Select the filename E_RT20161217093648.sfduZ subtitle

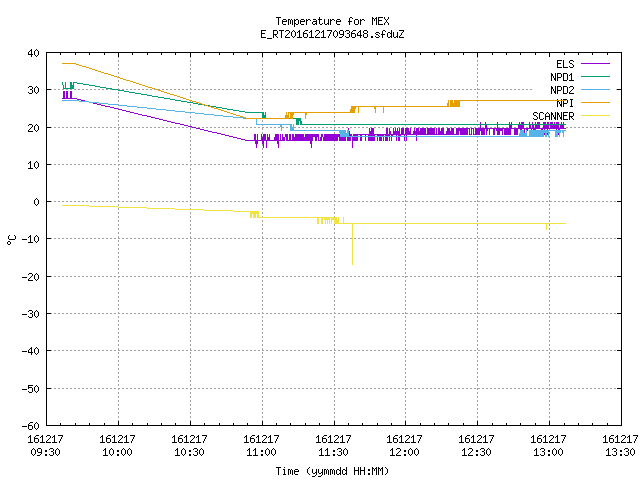(332, 34)
